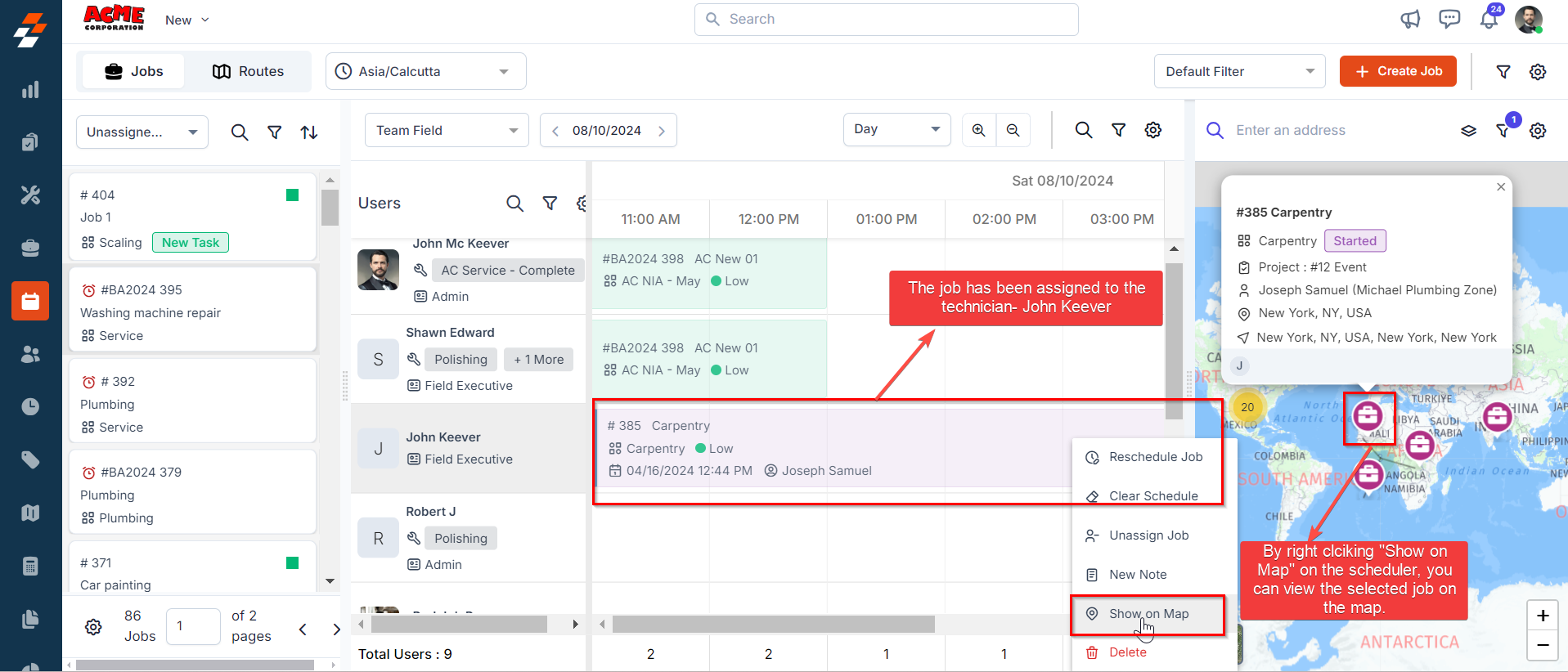Choose Delete from context menu
The height and width of the screenshot is (672, 1568).
pyautogui.click(x=1154, y=652)
